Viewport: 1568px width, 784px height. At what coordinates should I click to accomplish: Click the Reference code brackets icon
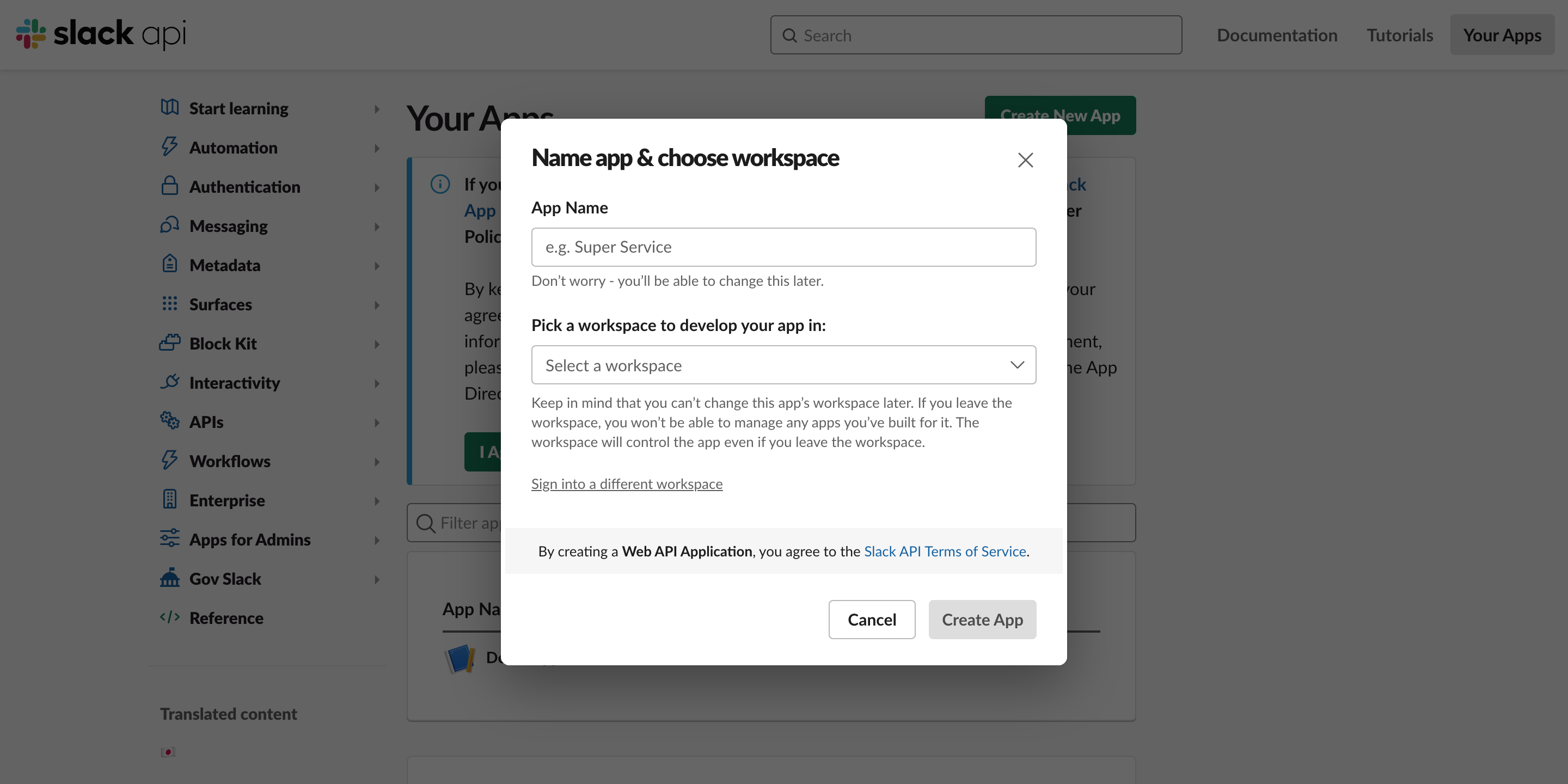click(x=170, y=617)
